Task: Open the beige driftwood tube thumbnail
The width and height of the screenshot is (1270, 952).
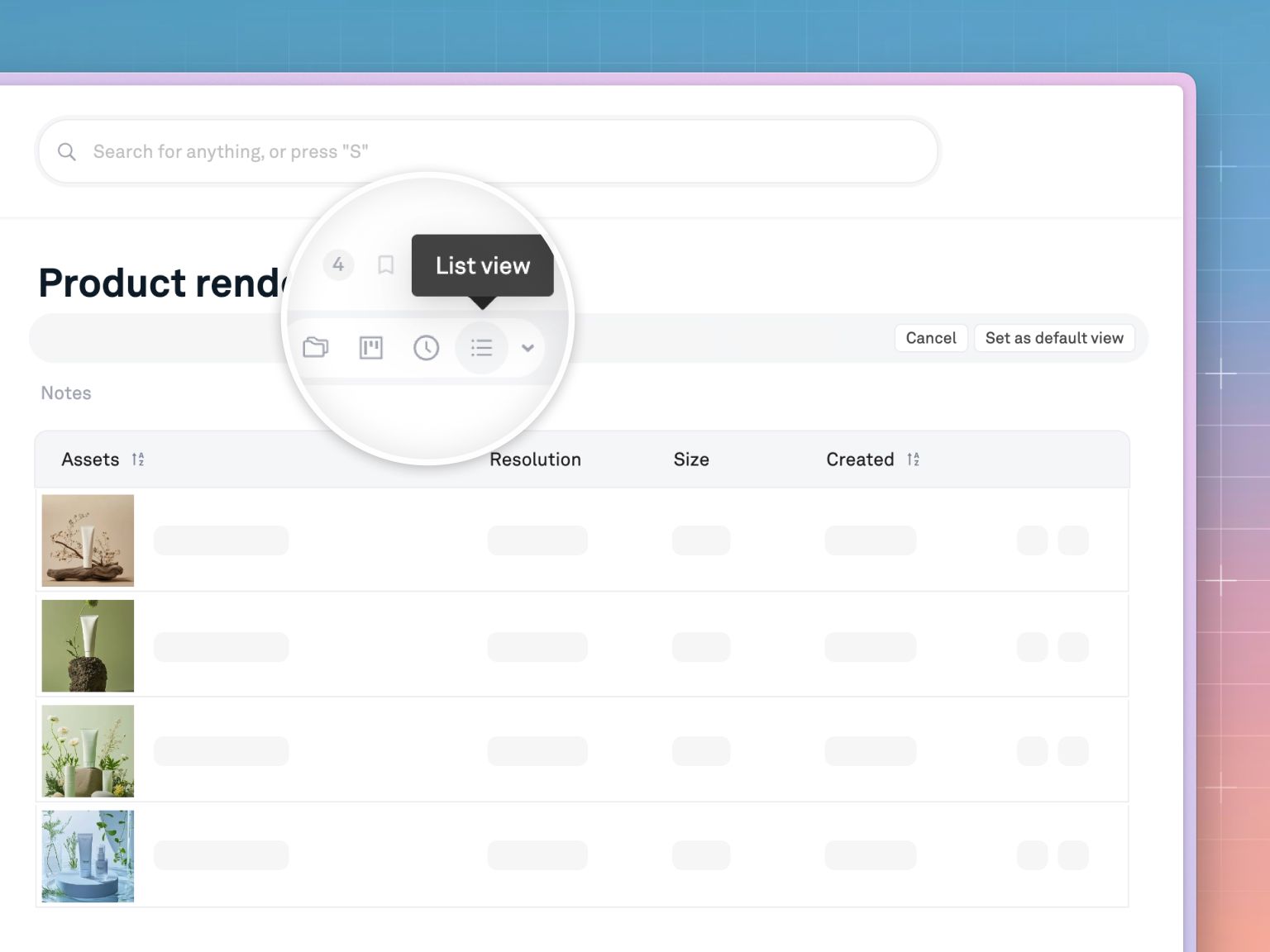Action: point(88,540)
